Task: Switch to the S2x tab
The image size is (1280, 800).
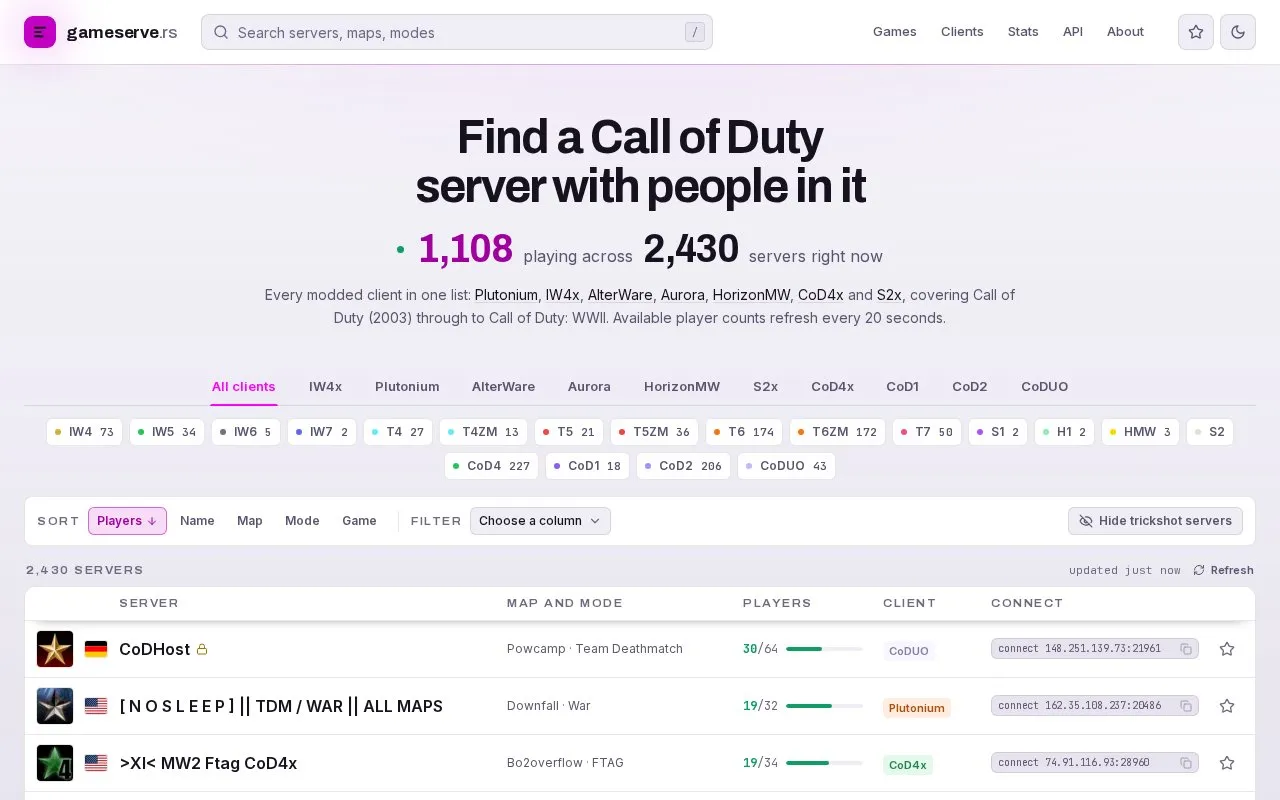Action: tap(765, 386)
